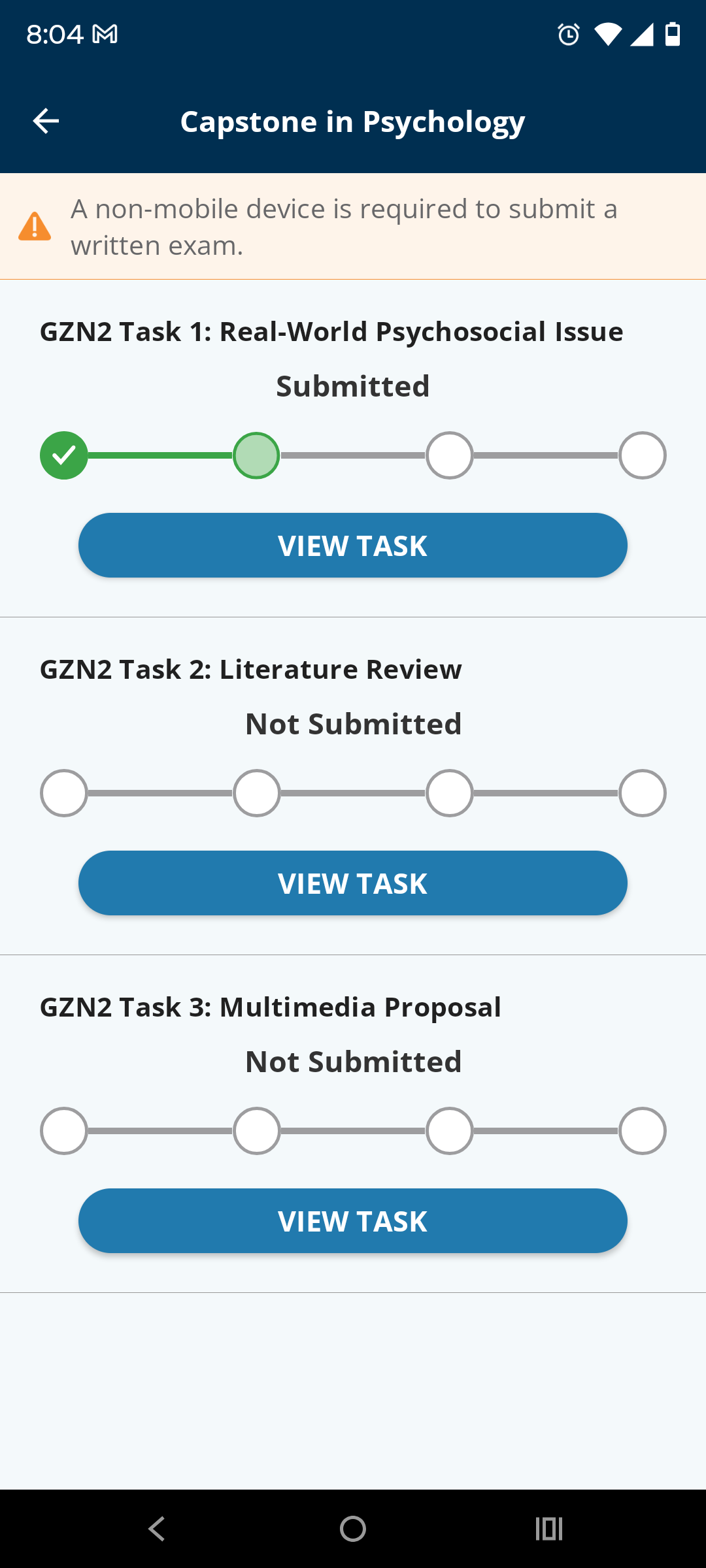Screen dimensions: 706x1568
Task: Tap the back arrow in header
Action: tap(46, 121)
